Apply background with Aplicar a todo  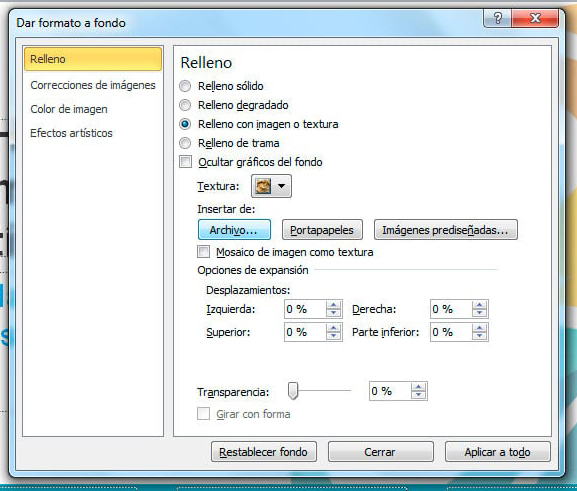pos(498,452)
